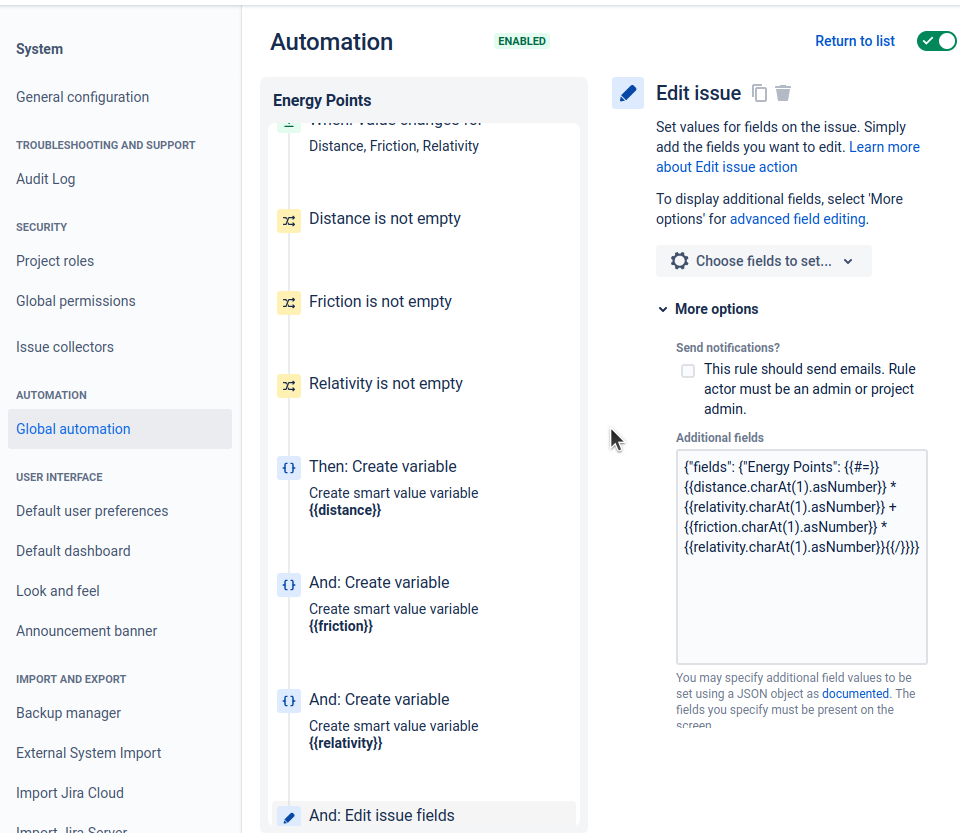960x833 pixels.
Task: Open the Choose fields to set dropdown
Action: click(763, 261)
